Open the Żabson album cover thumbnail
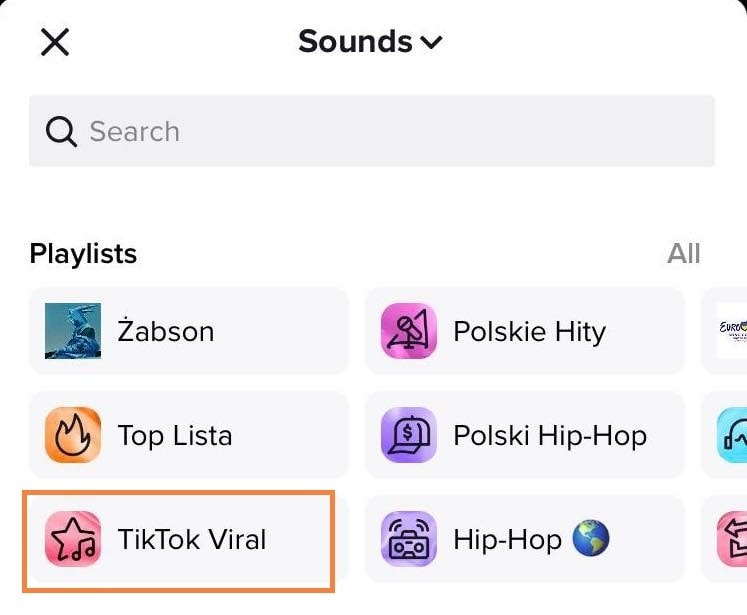Viewport: 747px width, 615px height. coord(73,331)
